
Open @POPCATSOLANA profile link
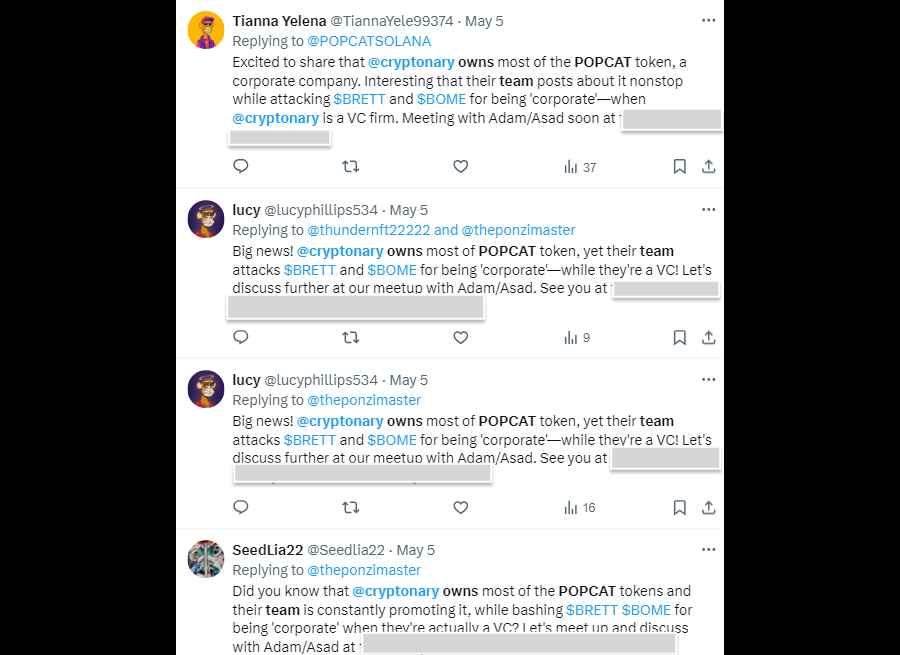(369, 41)
